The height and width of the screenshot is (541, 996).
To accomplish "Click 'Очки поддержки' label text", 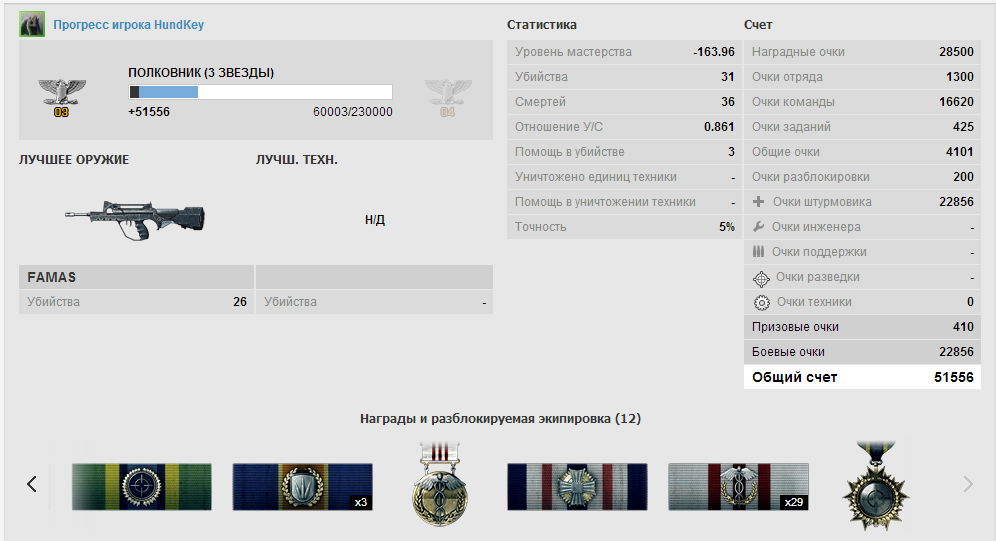I will pos(819,252).
